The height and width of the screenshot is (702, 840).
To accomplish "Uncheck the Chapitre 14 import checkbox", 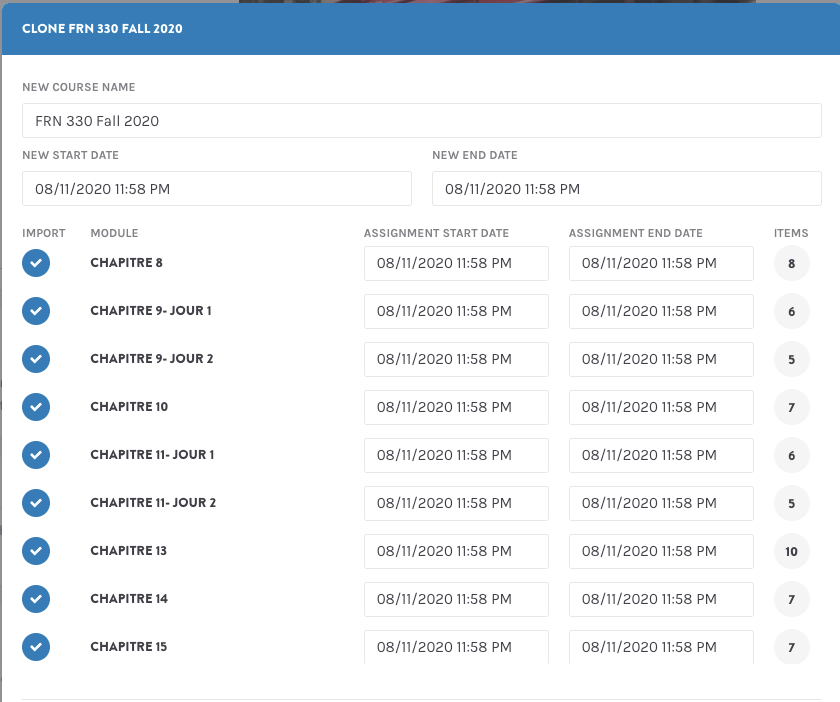I will pos(36,599).
